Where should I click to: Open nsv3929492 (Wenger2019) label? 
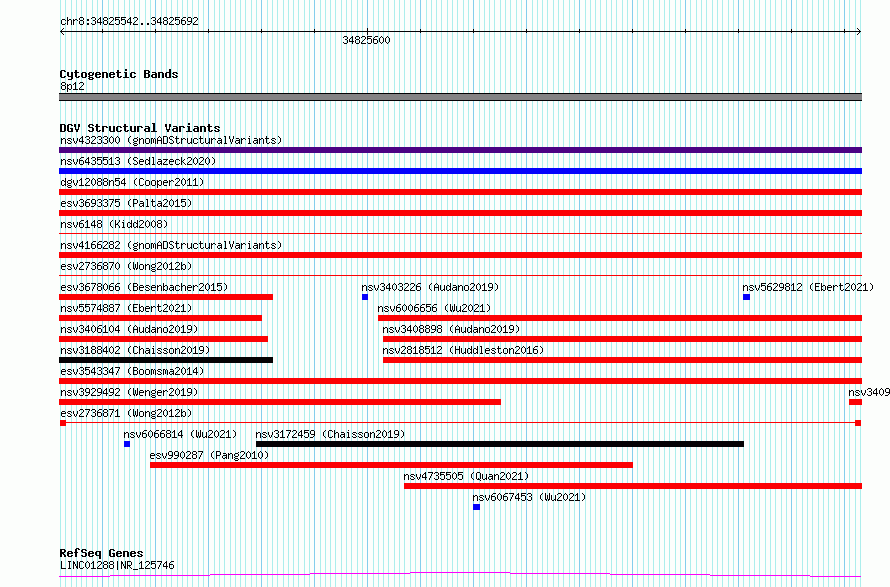(129, 392)
